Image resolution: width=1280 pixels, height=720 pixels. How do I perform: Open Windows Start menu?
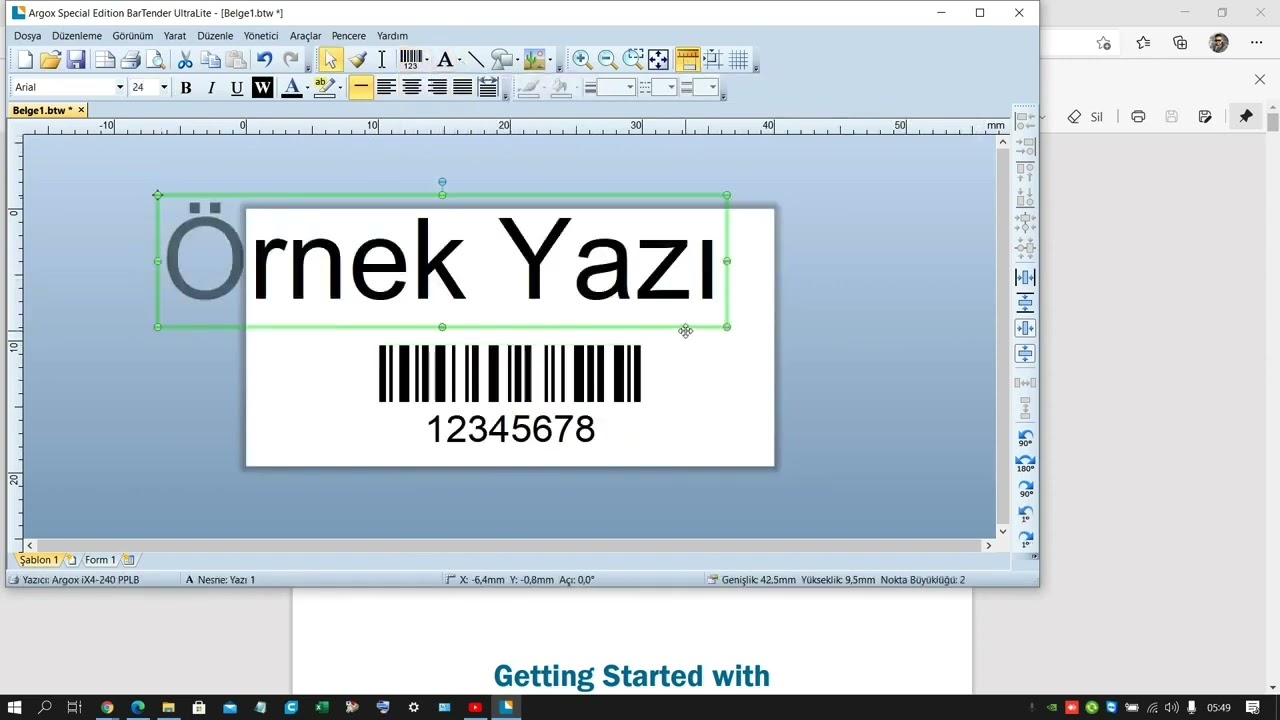(15, 707)
